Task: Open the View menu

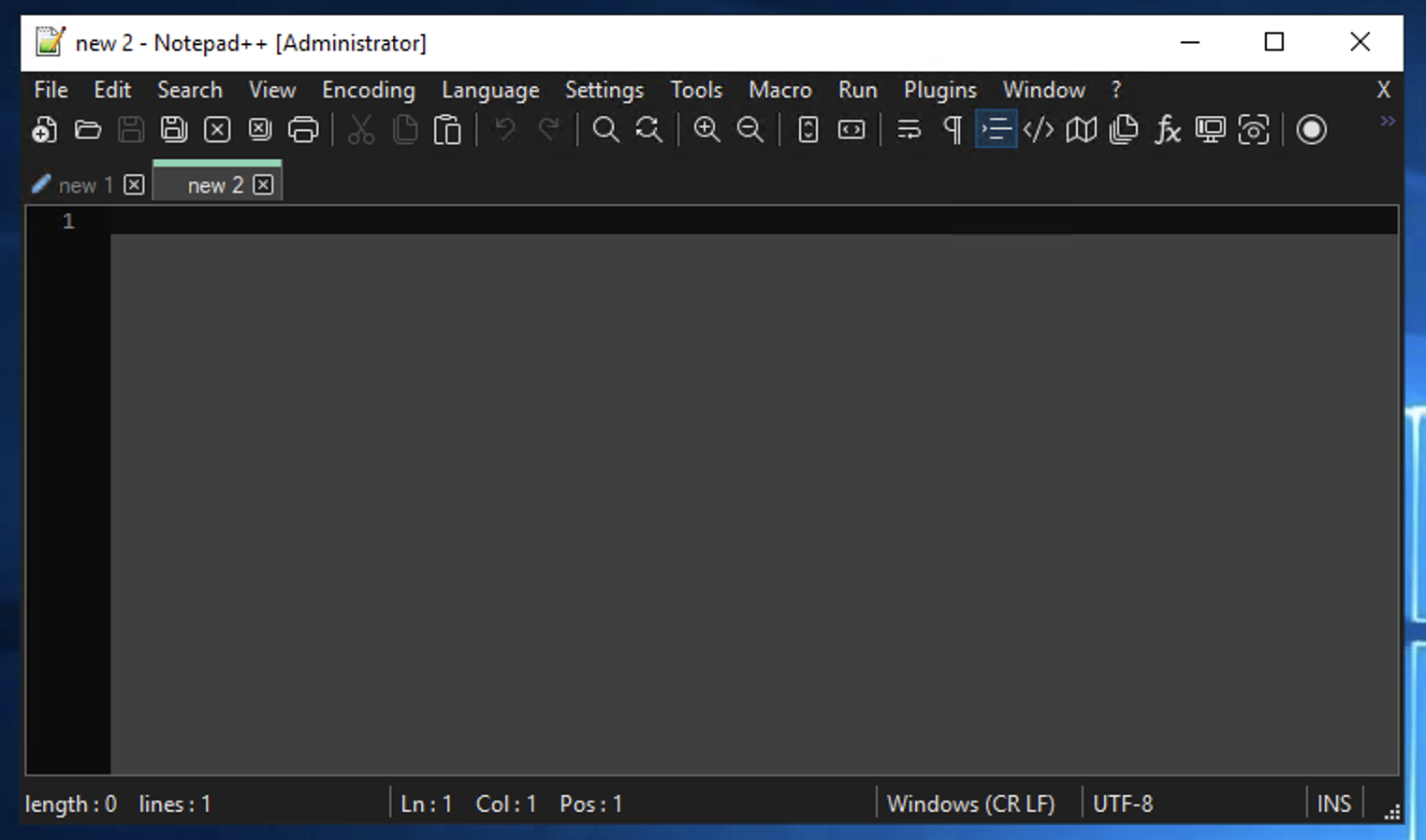Action: 272,90
